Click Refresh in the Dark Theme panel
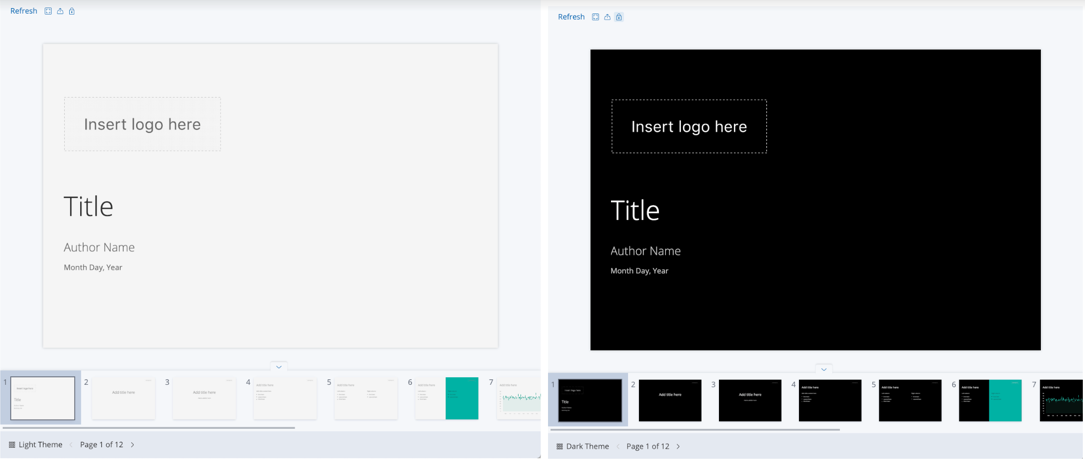This screenshot has width=1085, height=460. coord(571,17)
